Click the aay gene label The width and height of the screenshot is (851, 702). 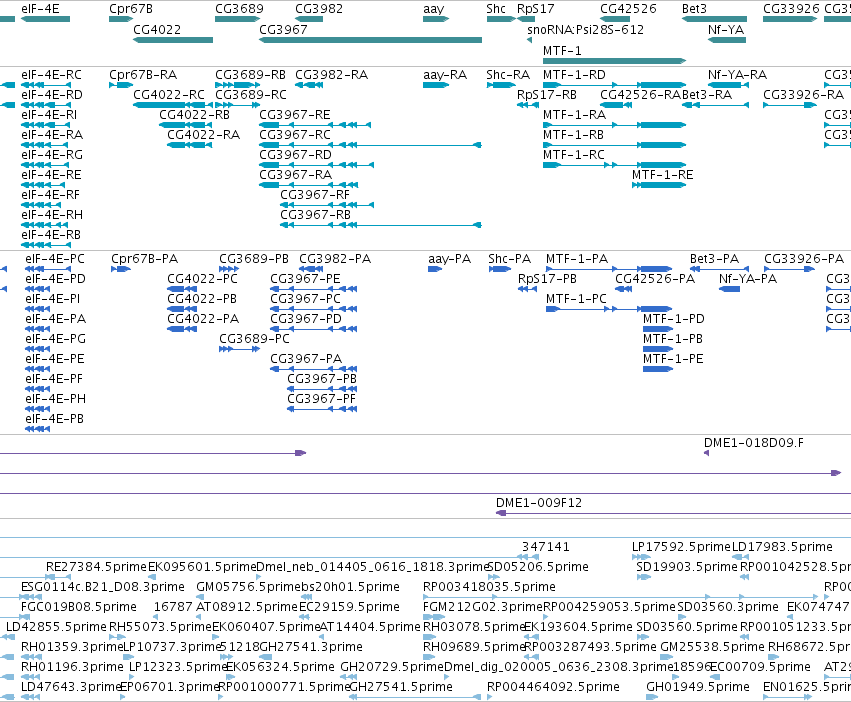(434, 9)
